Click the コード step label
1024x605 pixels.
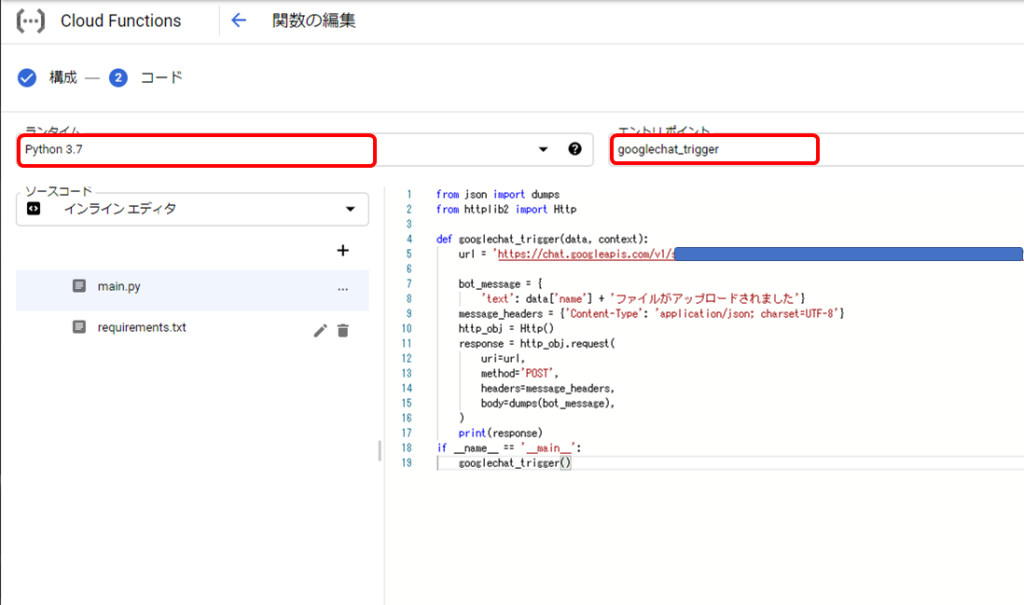tap(161, 78)
